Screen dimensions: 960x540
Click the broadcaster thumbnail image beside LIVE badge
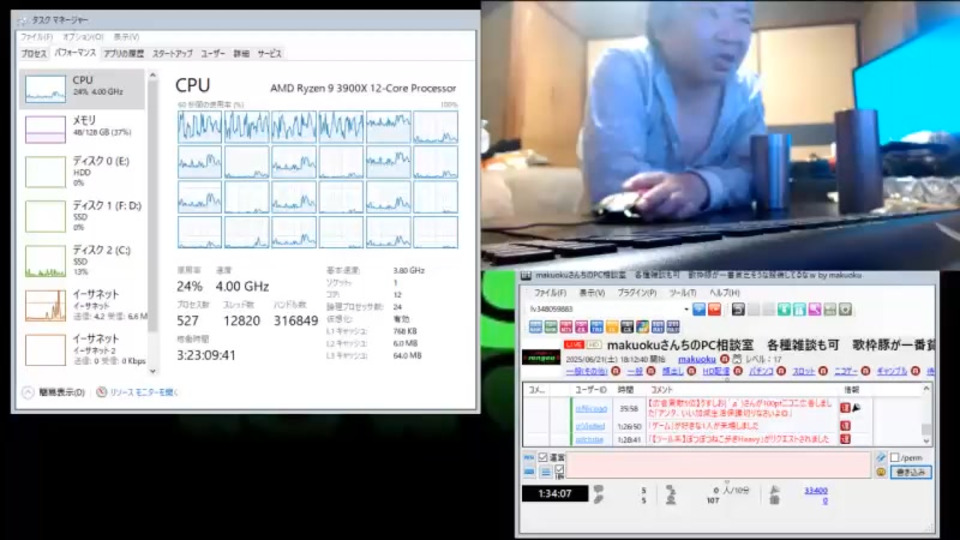click(x=541, y=356)
